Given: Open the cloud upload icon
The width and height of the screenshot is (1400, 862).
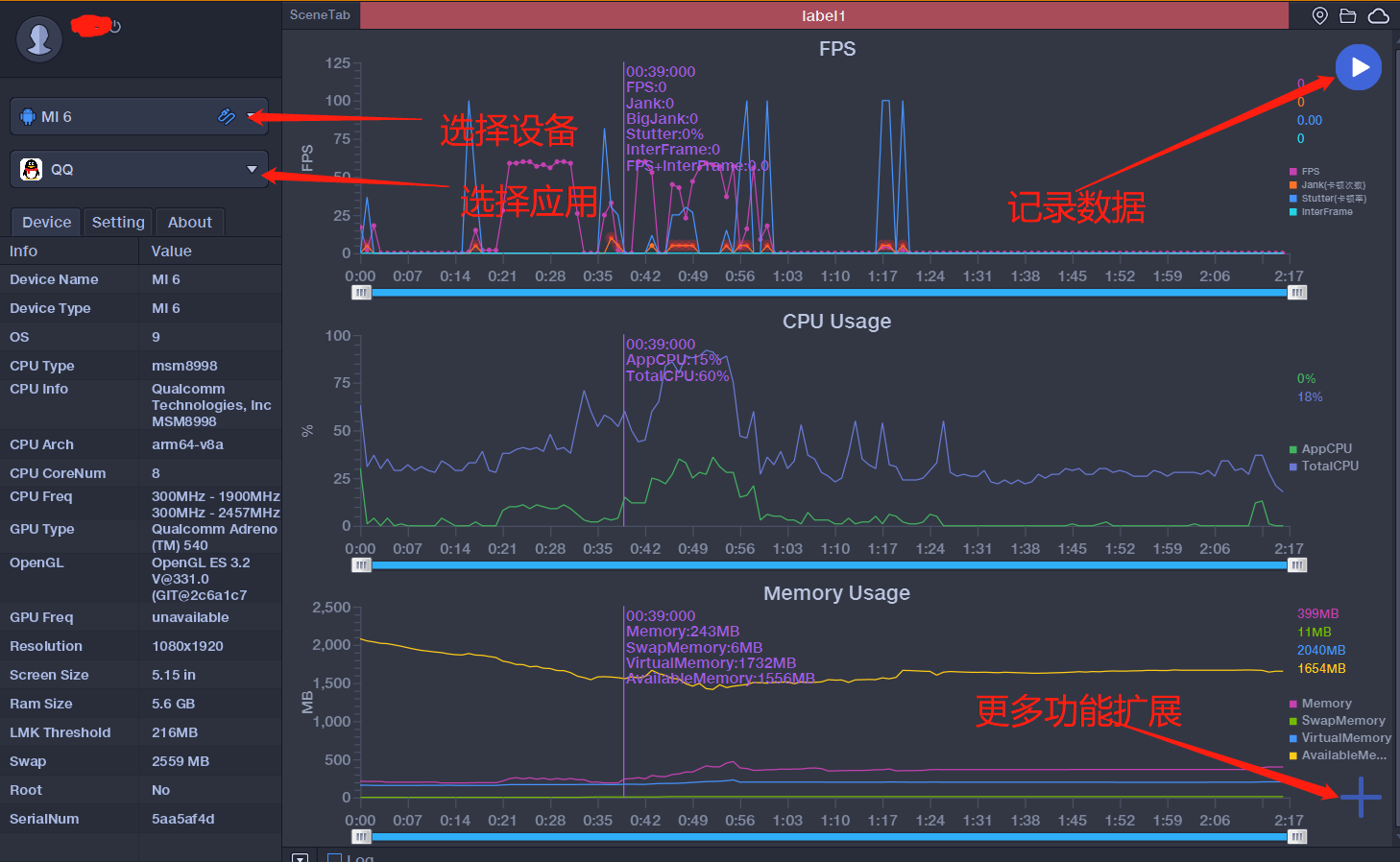Looking at the screenshot, I should coord(1378,15).
